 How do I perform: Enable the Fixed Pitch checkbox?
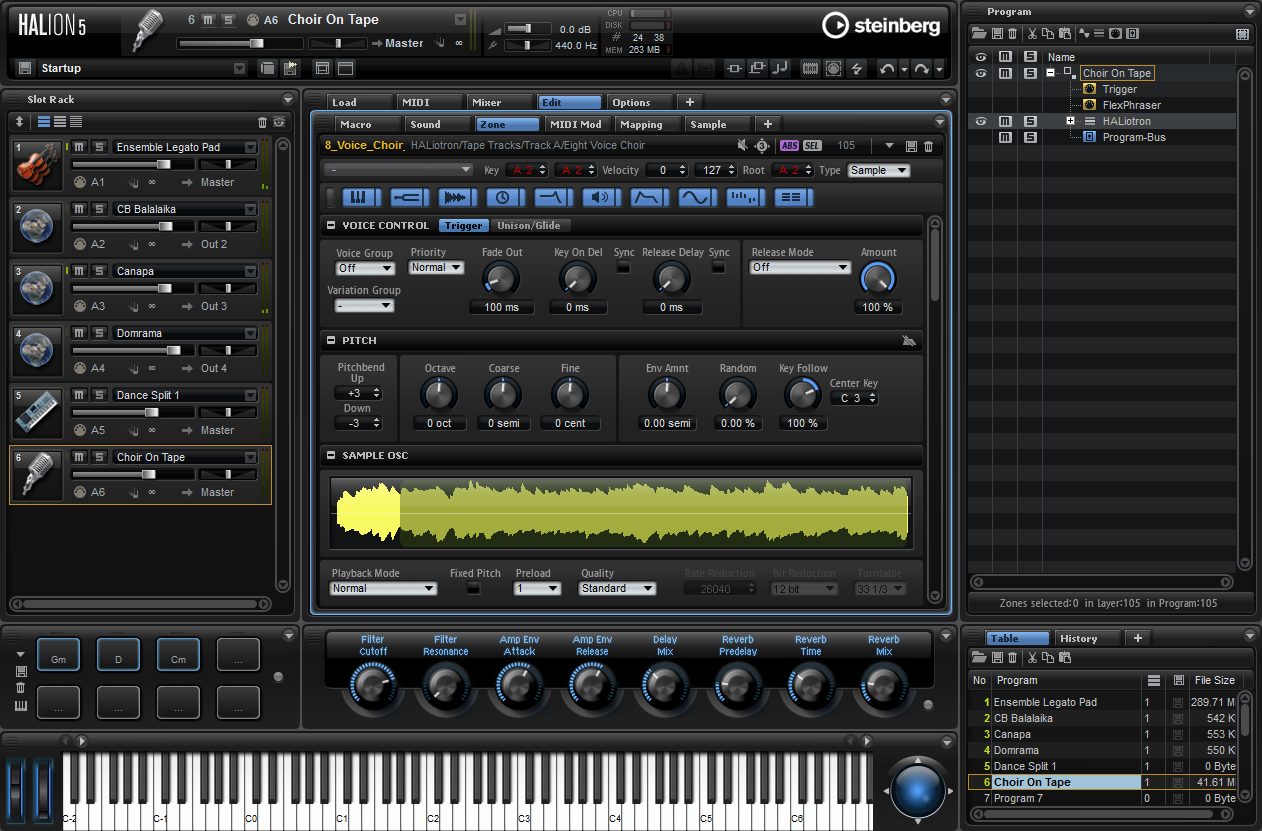(474, 589)
